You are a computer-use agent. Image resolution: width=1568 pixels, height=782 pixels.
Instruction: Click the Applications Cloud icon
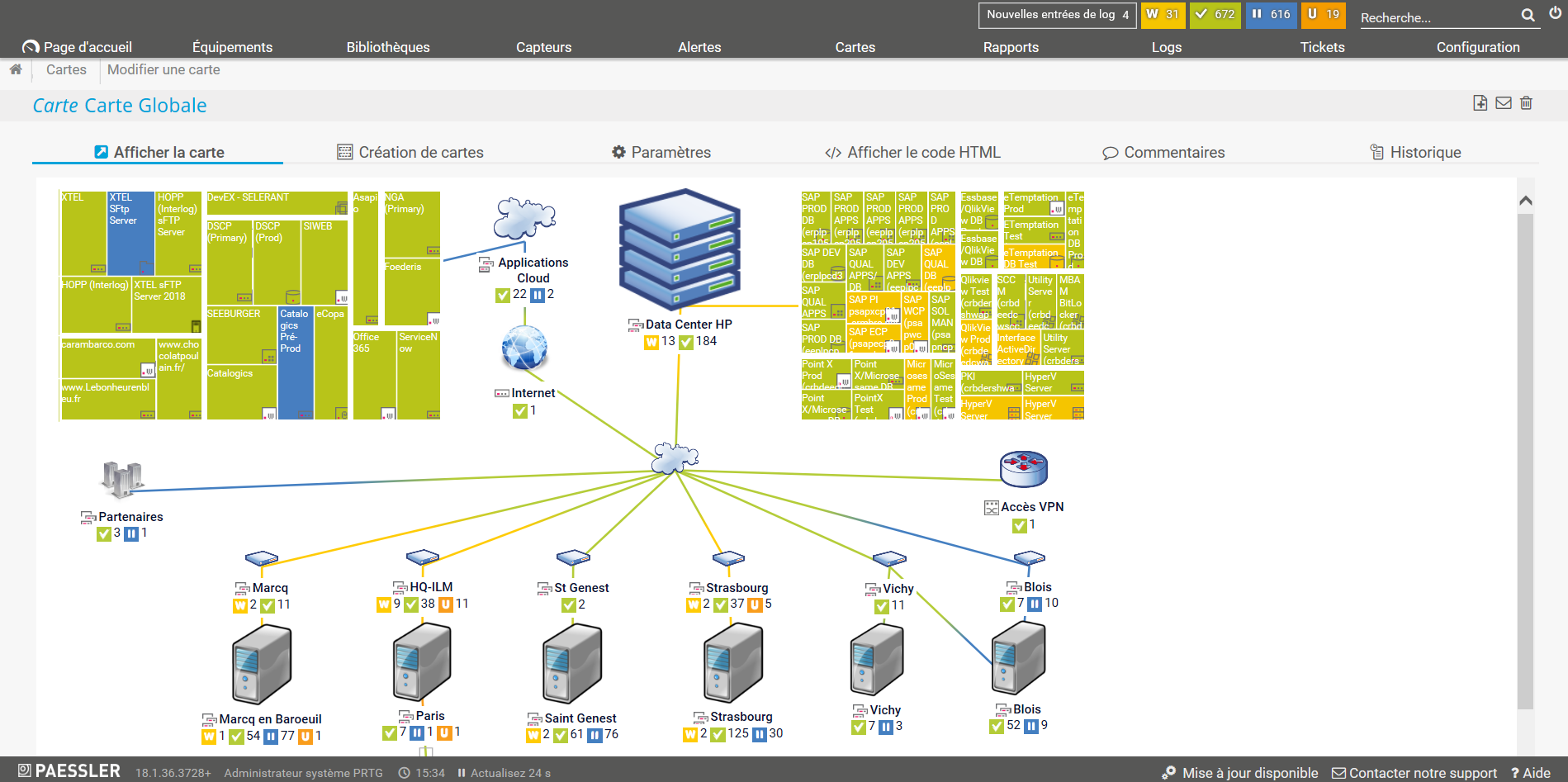[524, 219]
